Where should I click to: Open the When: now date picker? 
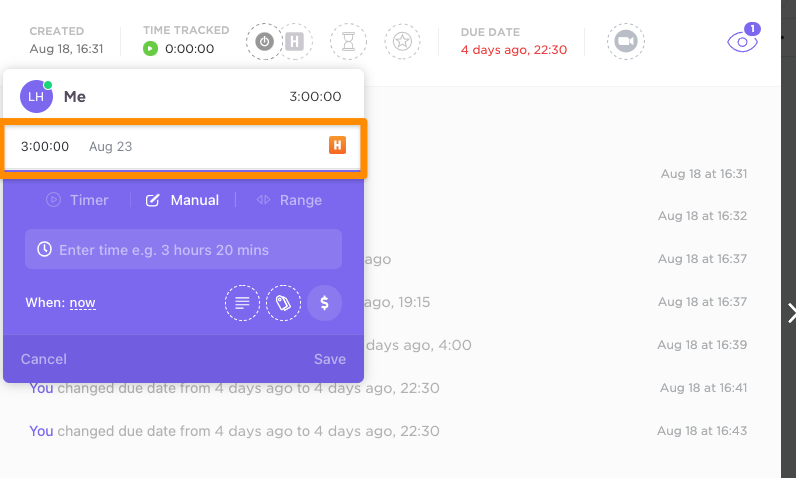pyautogui.click(x=82, y=303)
